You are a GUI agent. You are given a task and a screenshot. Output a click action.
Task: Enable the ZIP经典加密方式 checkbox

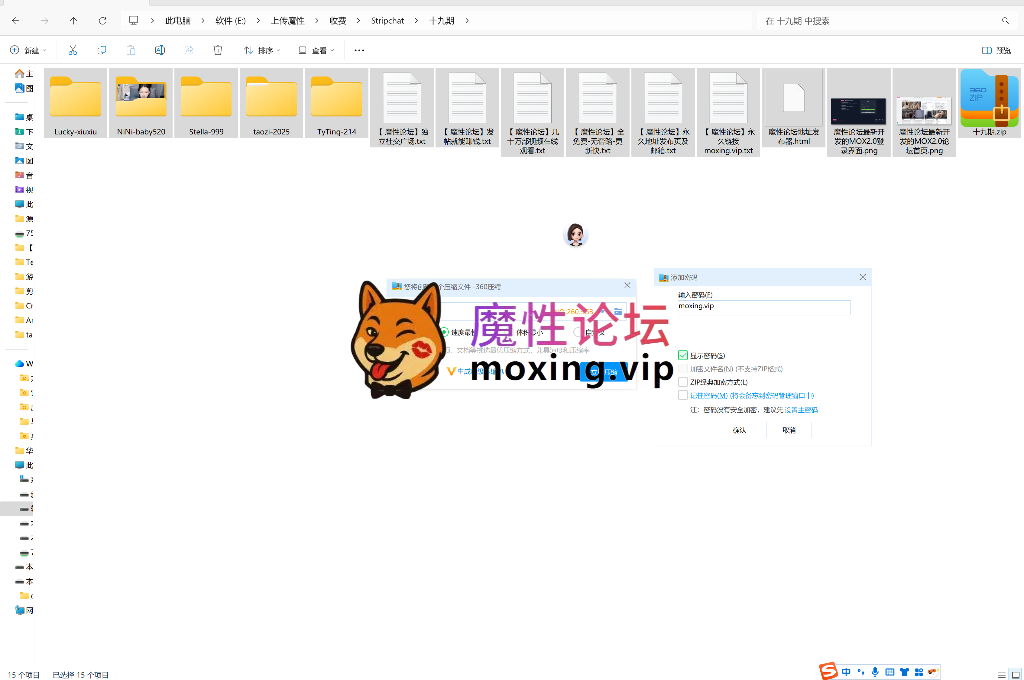pos(683,382)
